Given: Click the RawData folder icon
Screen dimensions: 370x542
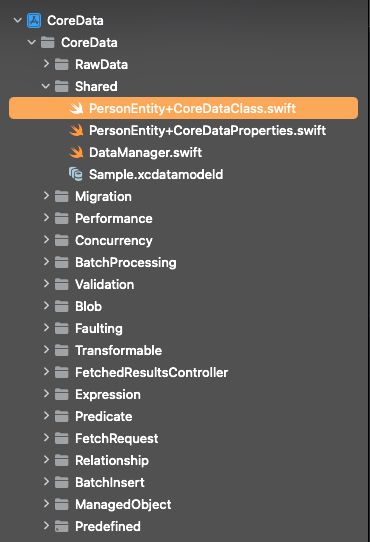Looking at the screenshot, I should (62, 64).
